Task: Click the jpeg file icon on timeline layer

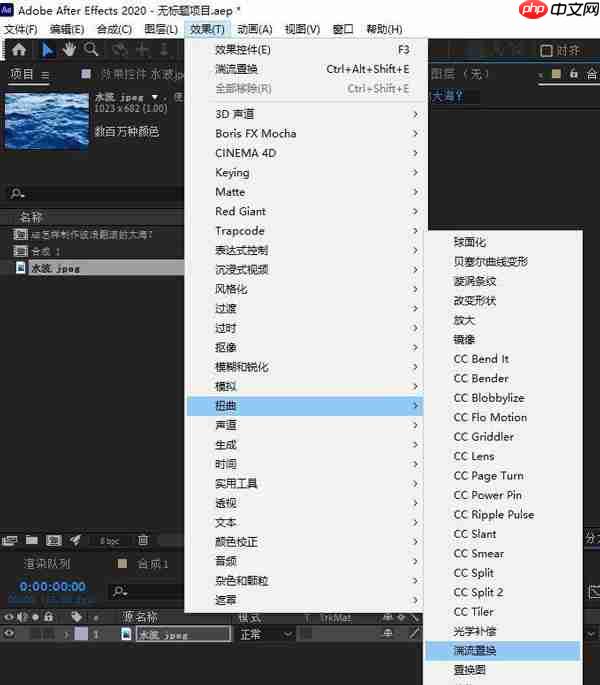Action: point(126,634)
